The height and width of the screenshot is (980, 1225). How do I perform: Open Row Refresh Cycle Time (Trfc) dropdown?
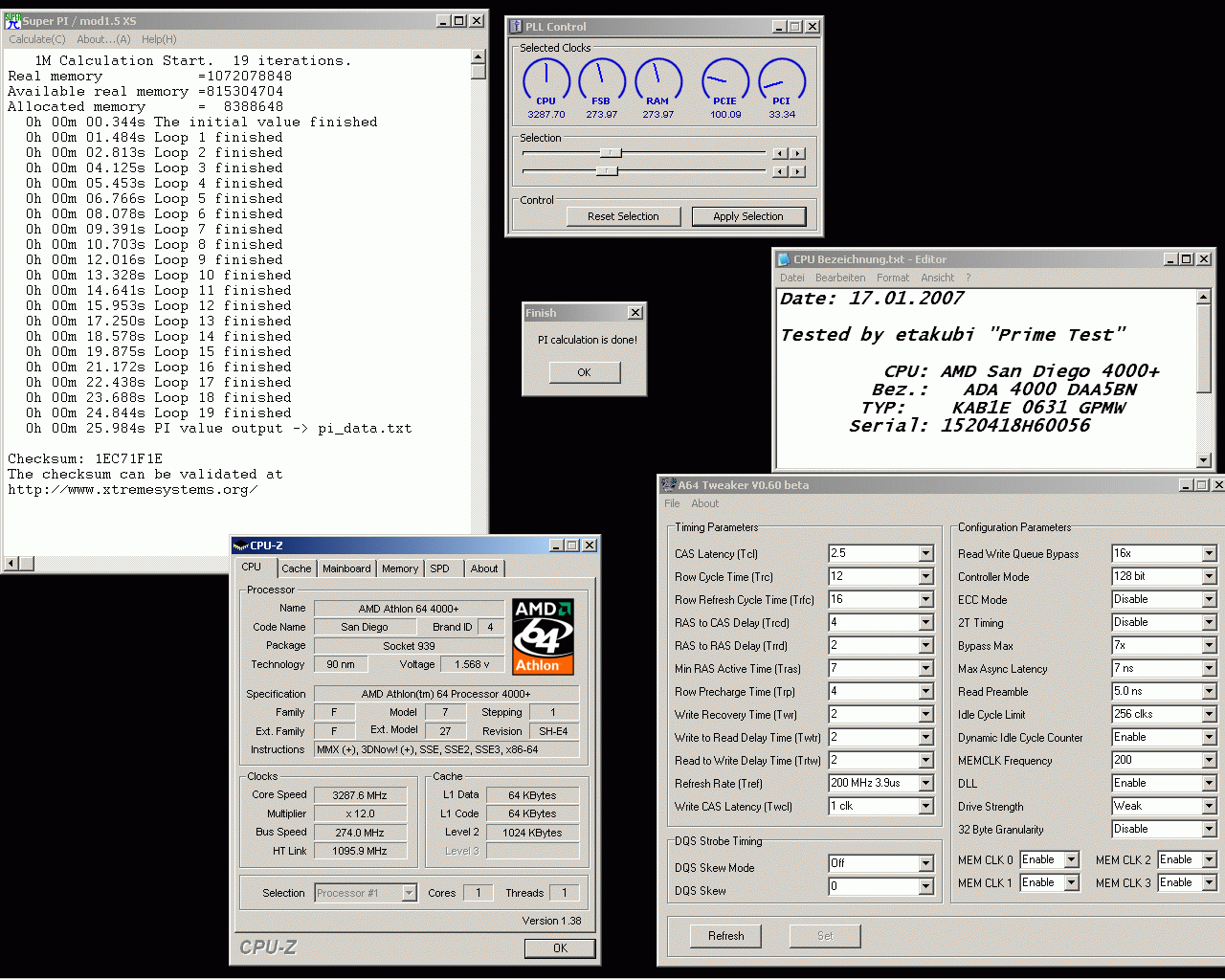[x=925, y=599]
